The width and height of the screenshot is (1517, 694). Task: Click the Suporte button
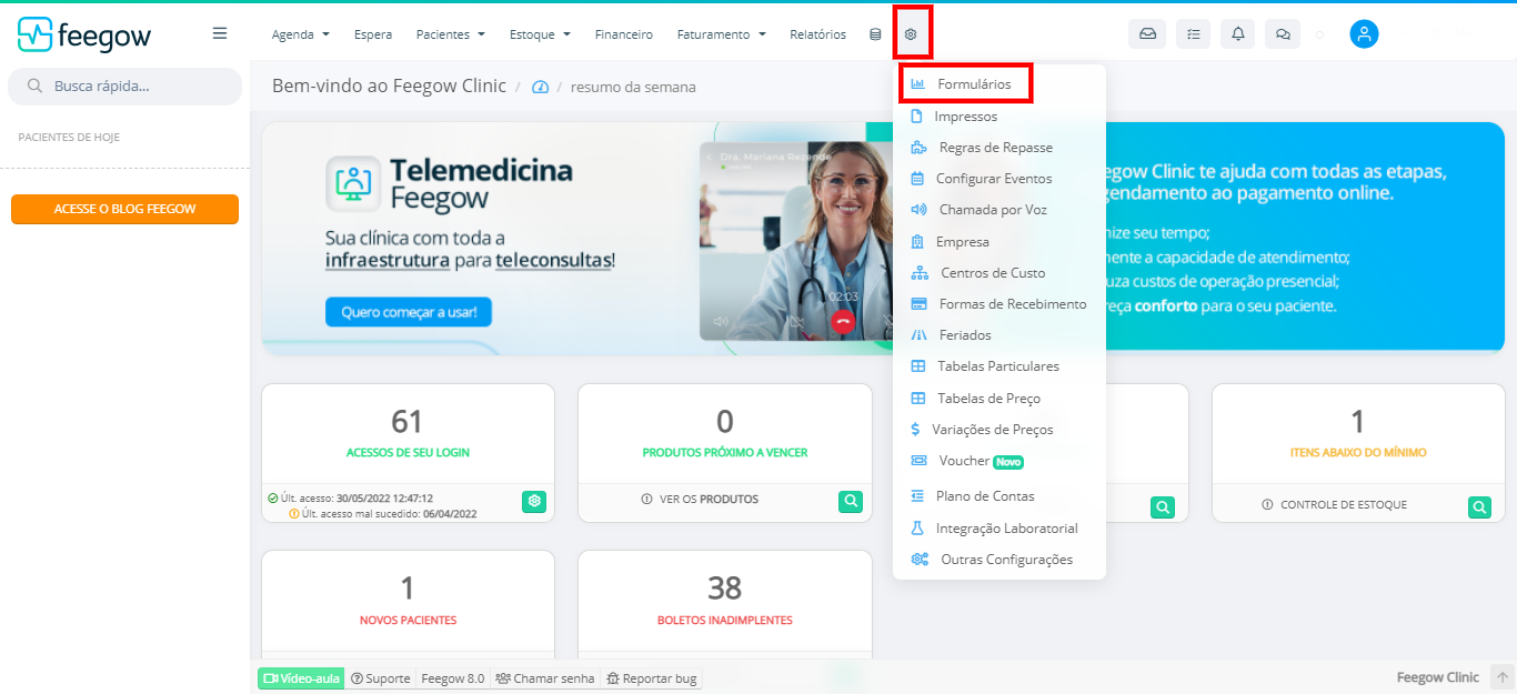pyautogui.click(x=380, y=678)
